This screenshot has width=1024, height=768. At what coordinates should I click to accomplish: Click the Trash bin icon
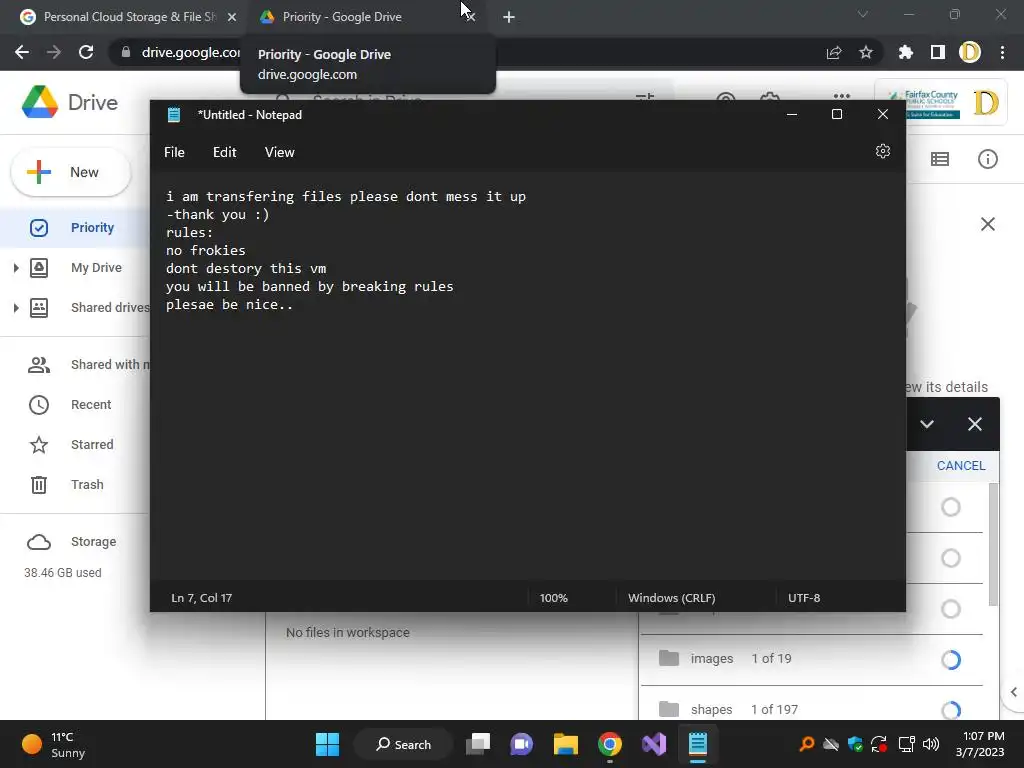pyautogui.click(x=39, y=485)
